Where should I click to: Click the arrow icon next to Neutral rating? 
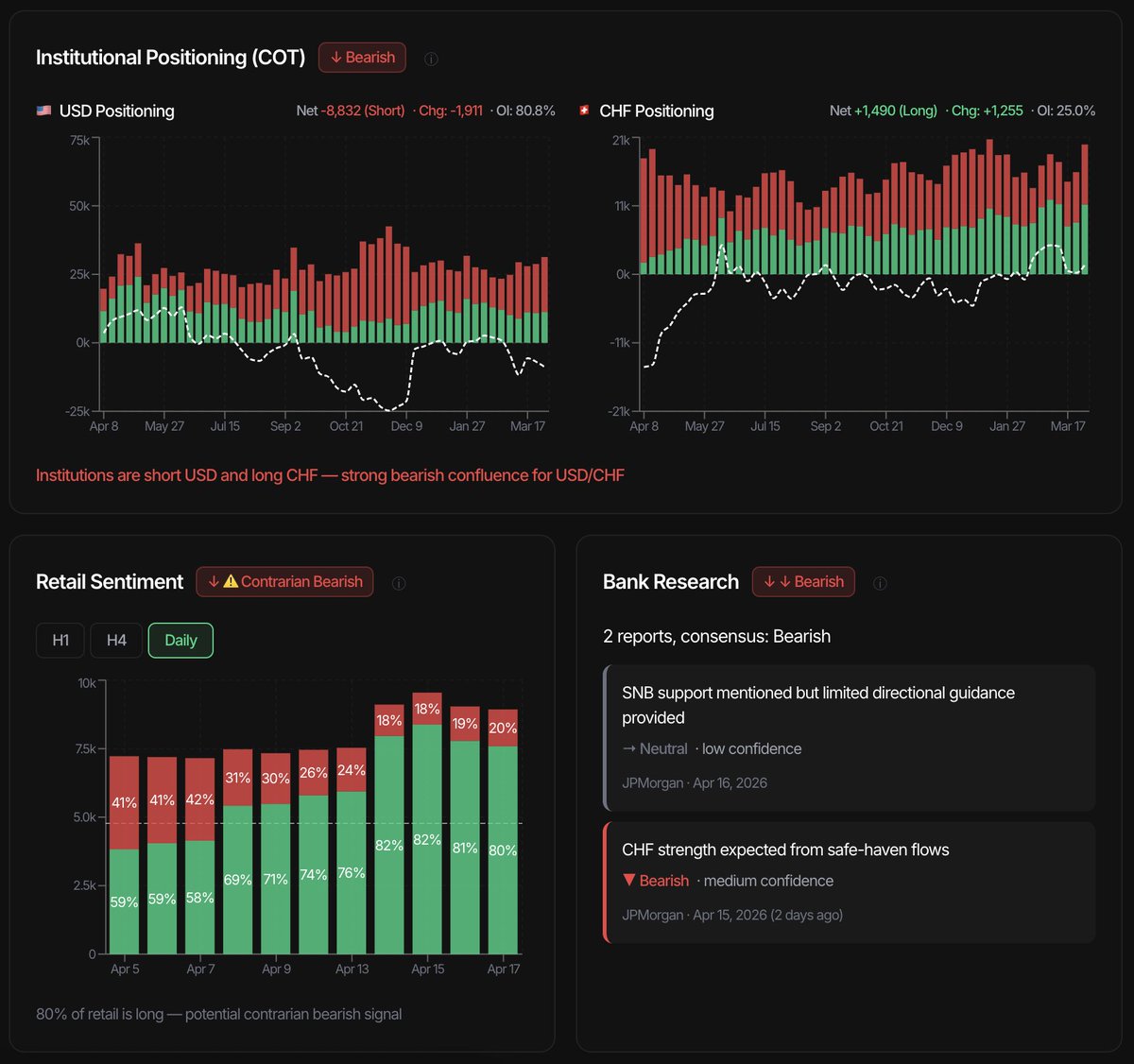tap(629, 748)
